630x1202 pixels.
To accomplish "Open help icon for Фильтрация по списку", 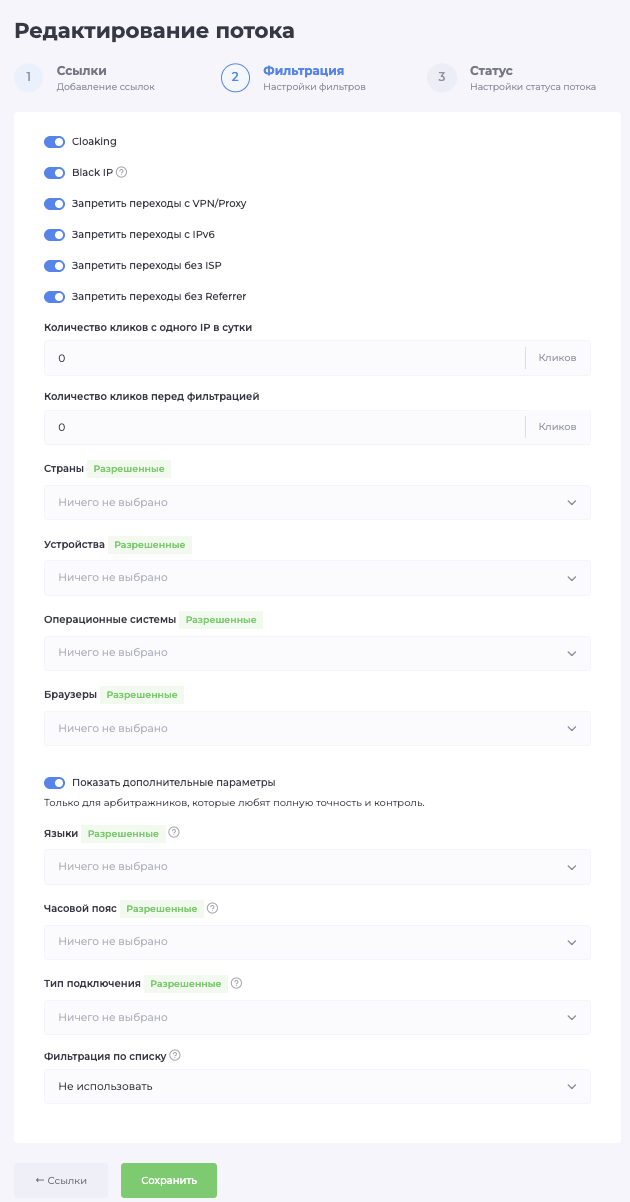I will [172, 1054].
